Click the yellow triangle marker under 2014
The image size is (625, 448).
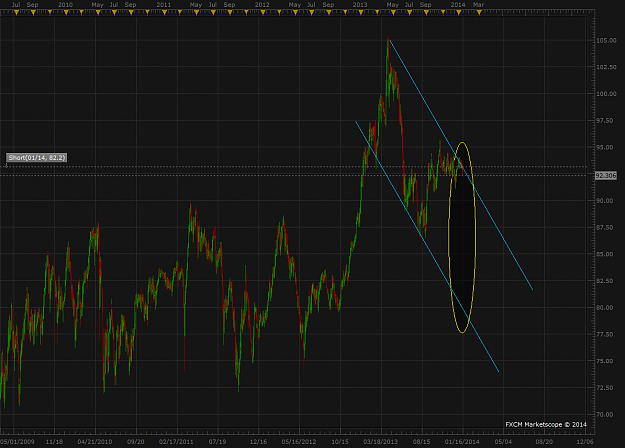[459, 13]
